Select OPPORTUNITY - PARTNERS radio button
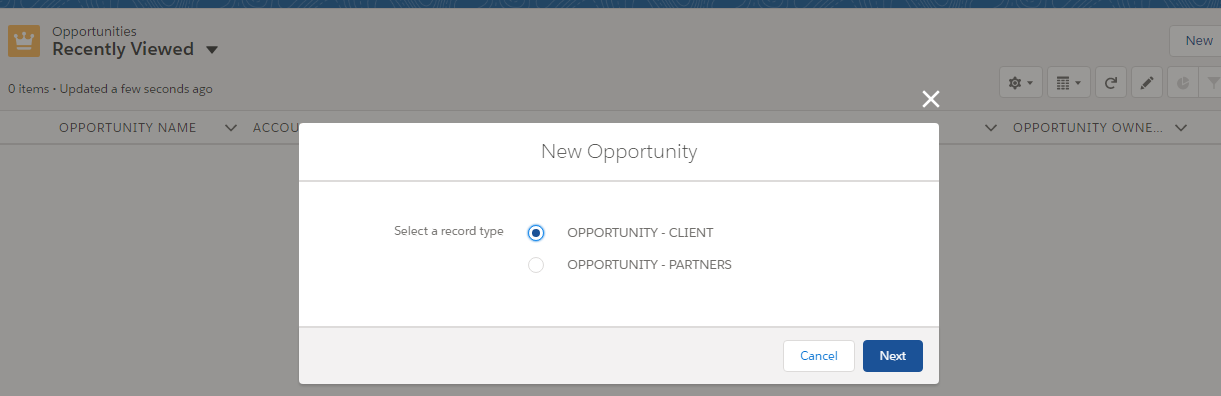Screen dimensions: 1221x396 click(x=536, y=265)
